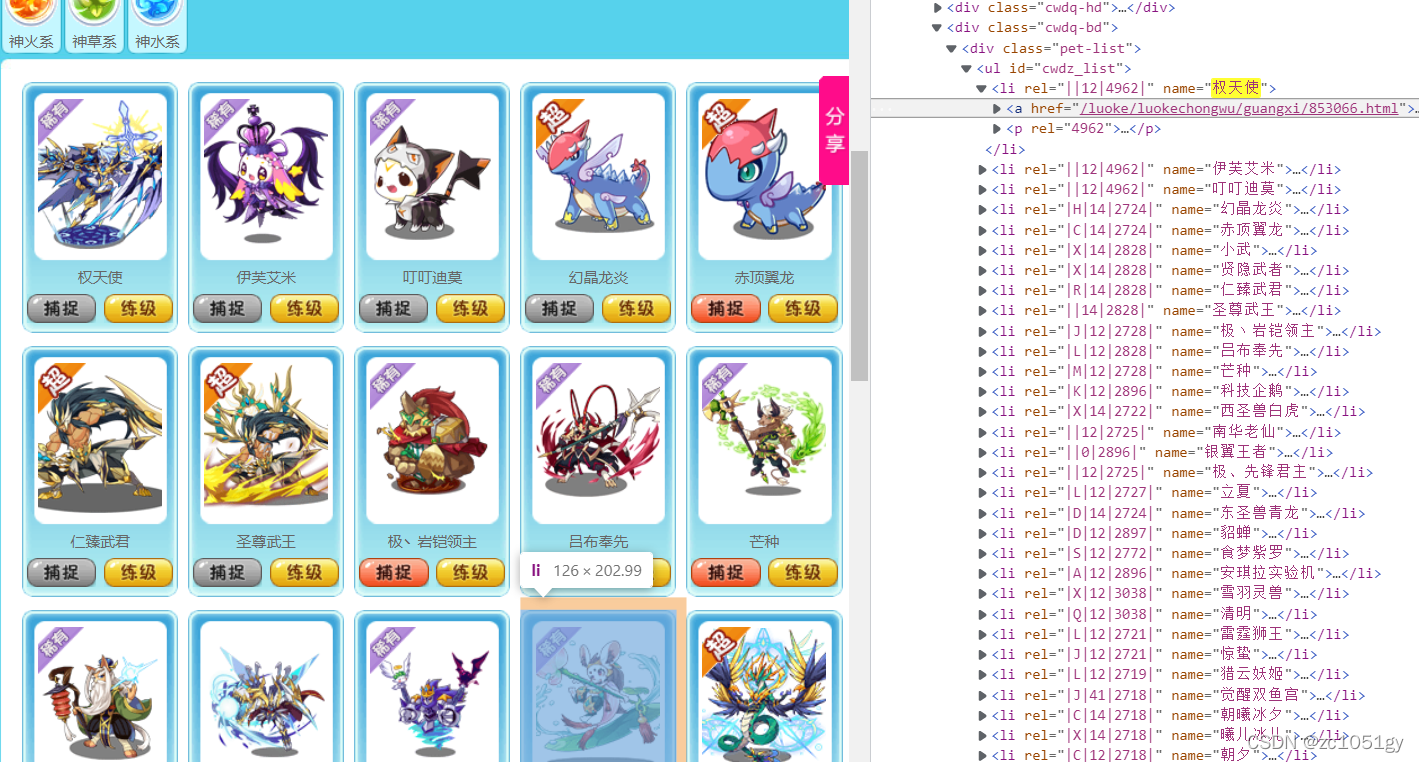Screen dimensions: 1419x762
Task: Click 练级 button under 权天使
Action: [x=138, y=309]
